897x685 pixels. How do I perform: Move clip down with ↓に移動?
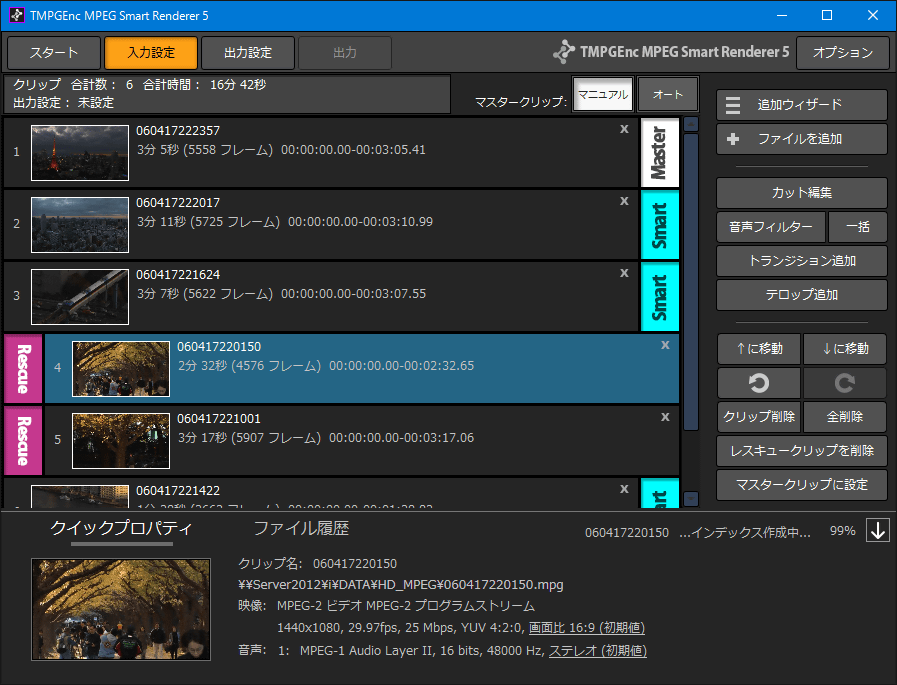point(844,349)
